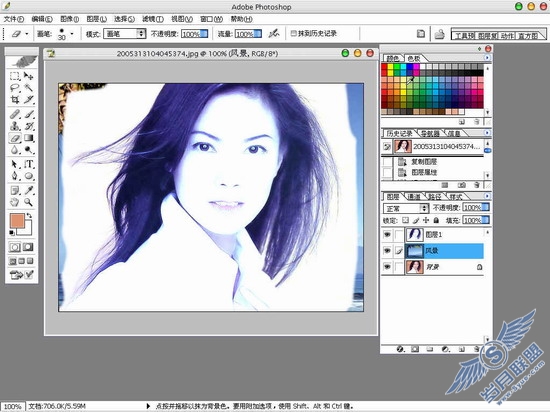Select the Horizontal Type tool
Viewport: 550px width, 412px height.
[x=29, y=164]
